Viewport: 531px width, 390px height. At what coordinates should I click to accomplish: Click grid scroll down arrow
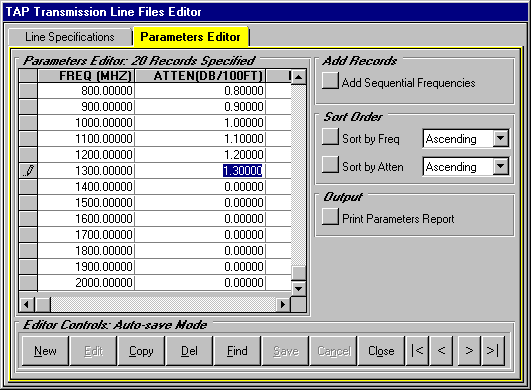[x=298, y=289]
